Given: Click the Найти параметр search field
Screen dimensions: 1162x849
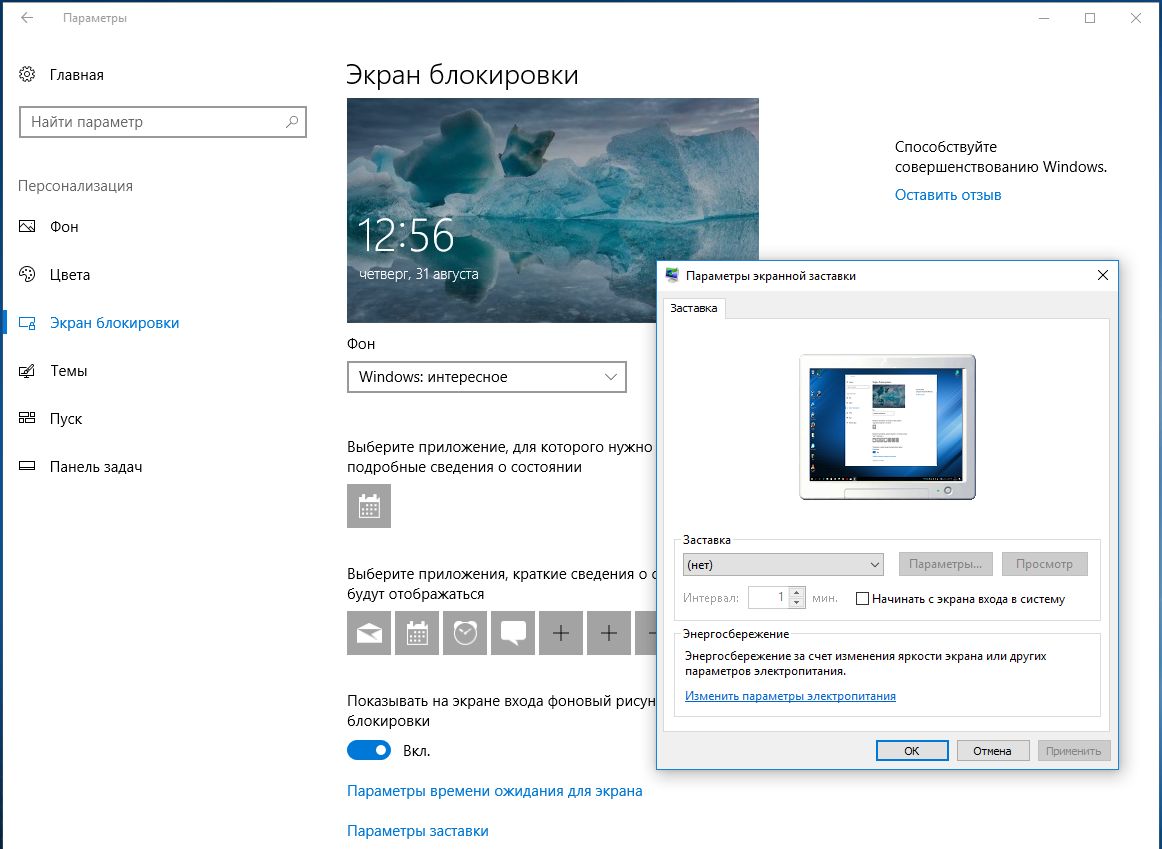Looking at the screenshot, I should point(163,121).
